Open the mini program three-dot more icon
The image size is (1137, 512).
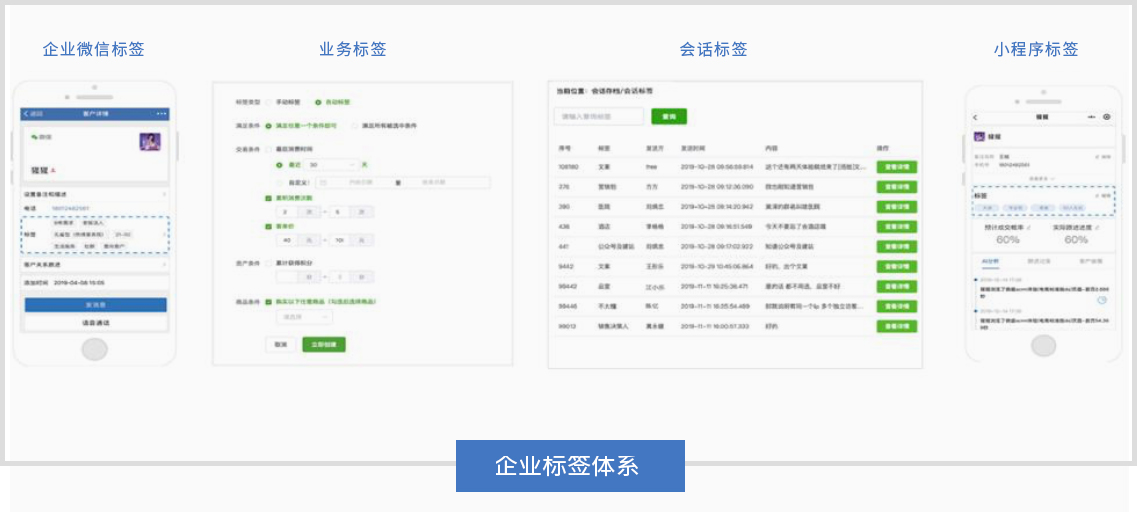pyautogui.click(x=1091, y=117)
